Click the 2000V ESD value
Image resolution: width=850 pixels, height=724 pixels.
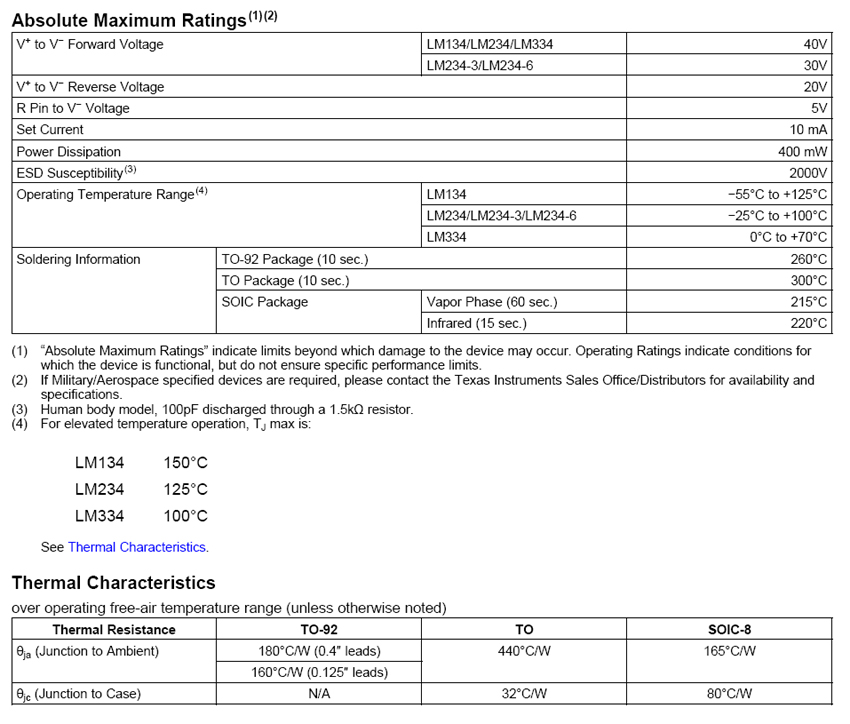(808, 173)
